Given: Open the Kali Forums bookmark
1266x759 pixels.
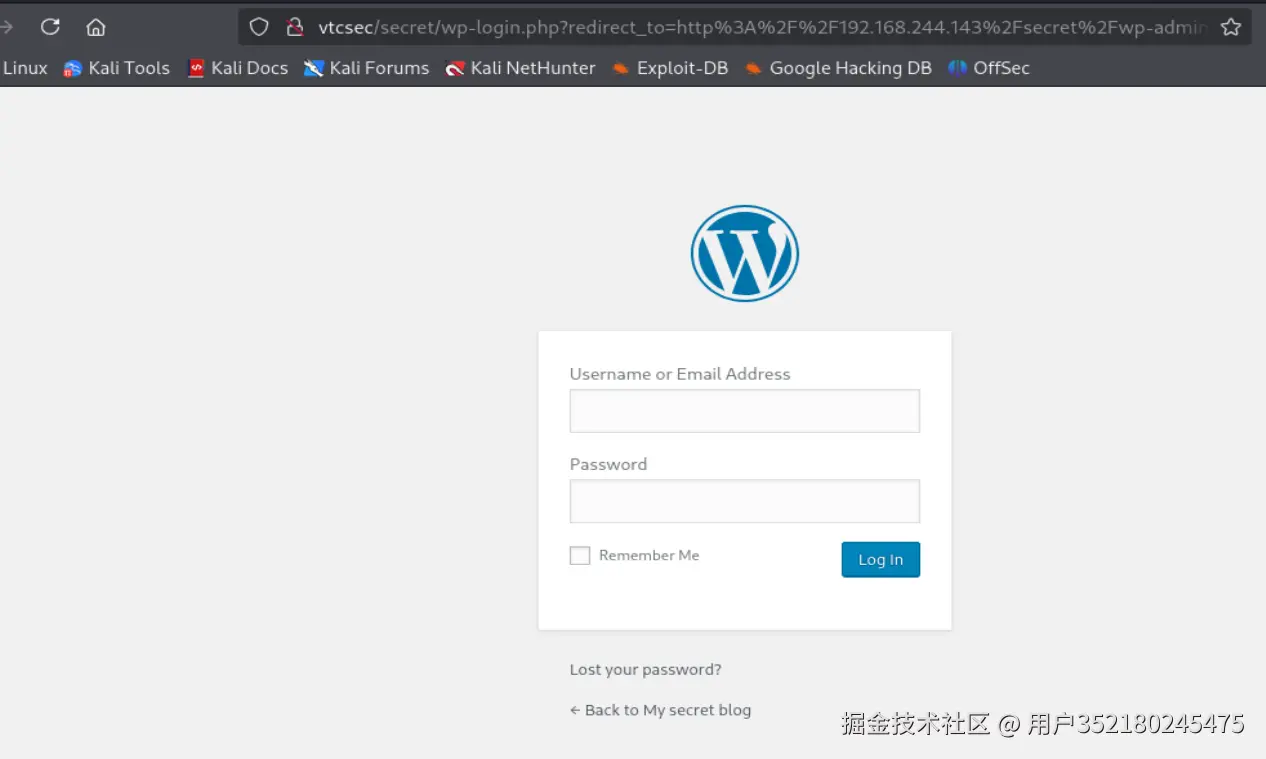Looking at the screenshot, I should pos(367,68).
